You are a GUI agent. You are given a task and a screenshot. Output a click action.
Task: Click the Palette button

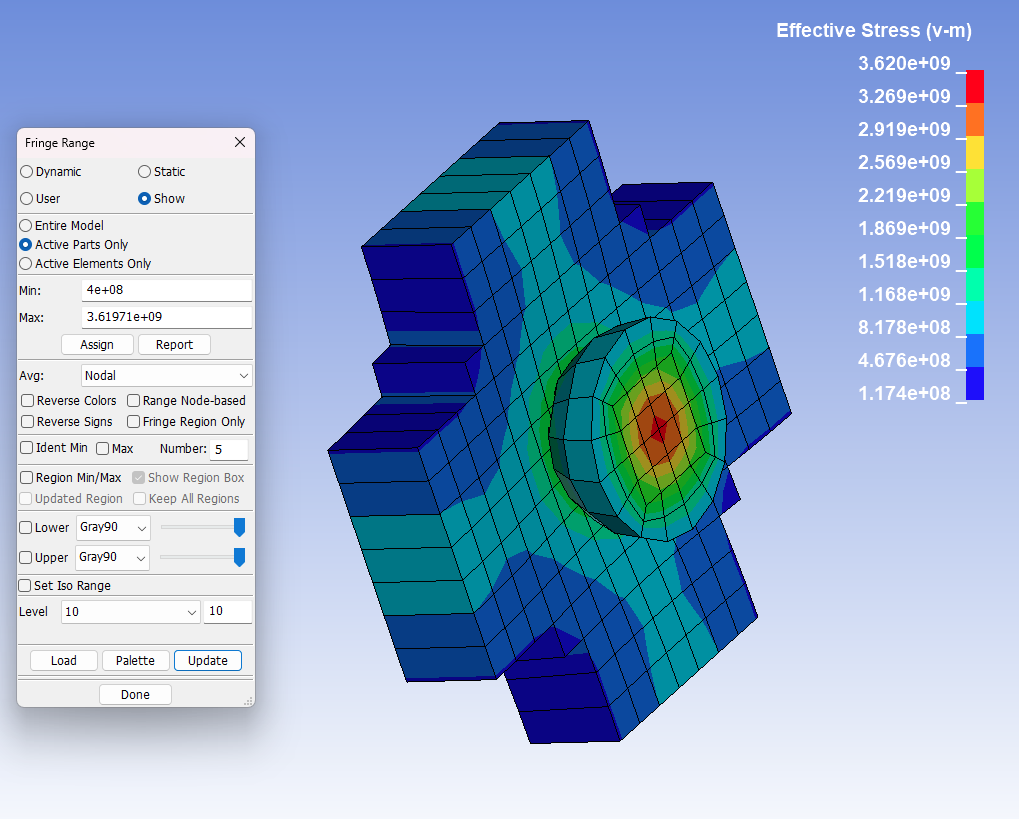coord(135,661)
